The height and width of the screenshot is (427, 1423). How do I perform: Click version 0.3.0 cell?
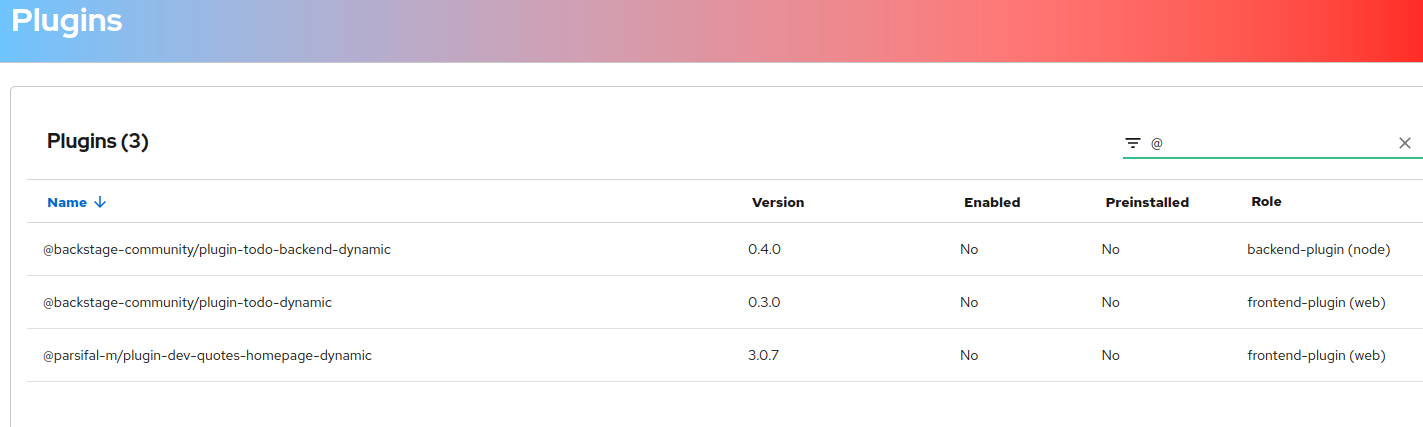tap(764, 302)
